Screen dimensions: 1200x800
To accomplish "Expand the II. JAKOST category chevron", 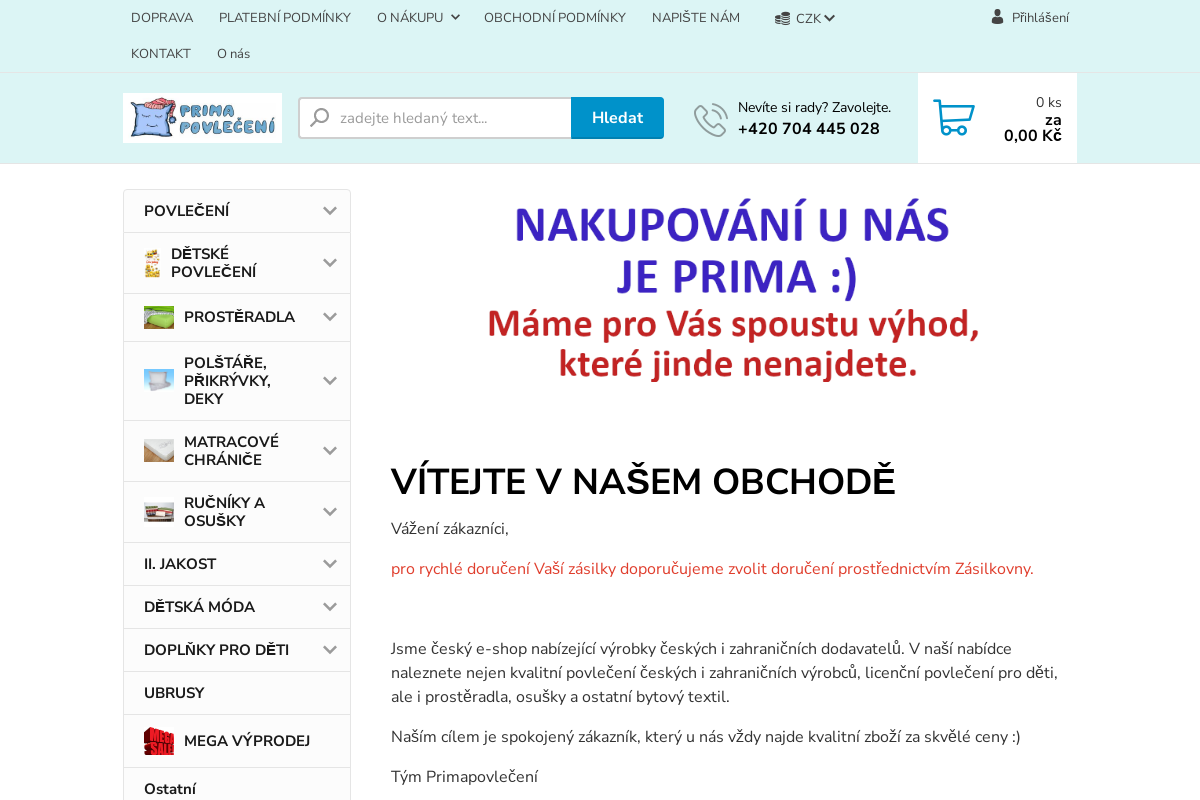I will [330, 563].
